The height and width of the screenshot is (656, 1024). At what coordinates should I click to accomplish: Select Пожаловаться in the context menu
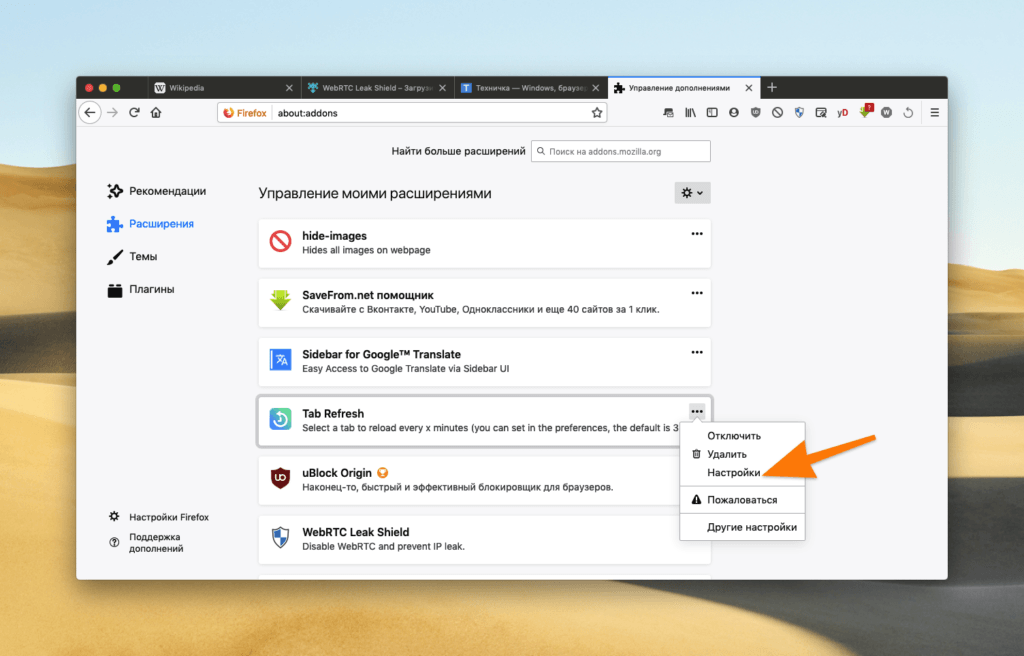[x=742, y=500]
